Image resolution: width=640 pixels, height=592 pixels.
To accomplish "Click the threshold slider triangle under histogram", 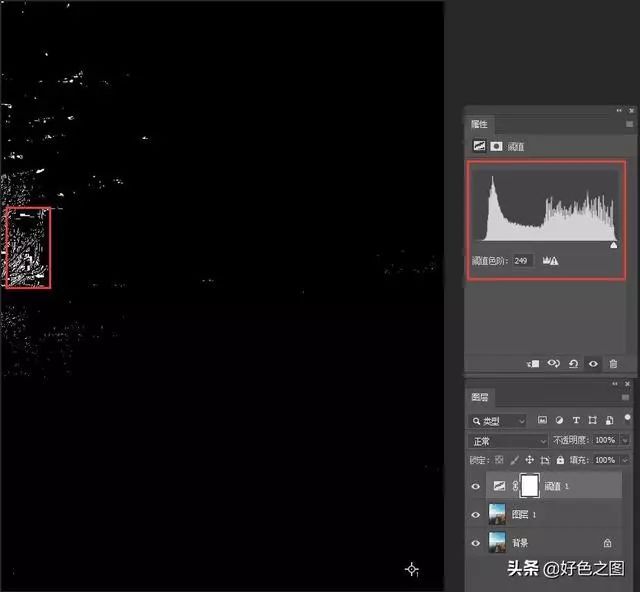I will (x=613, y=244).
